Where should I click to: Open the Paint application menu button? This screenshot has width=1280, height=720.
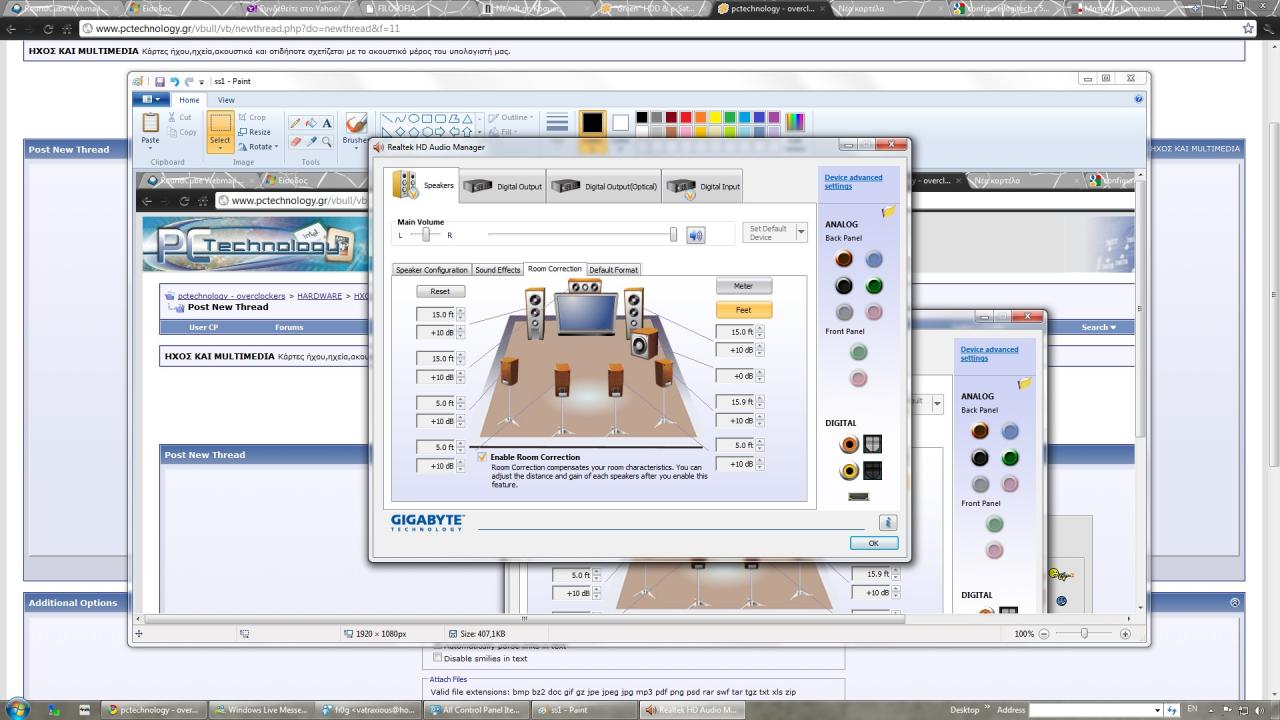click(x=152, y=99)
